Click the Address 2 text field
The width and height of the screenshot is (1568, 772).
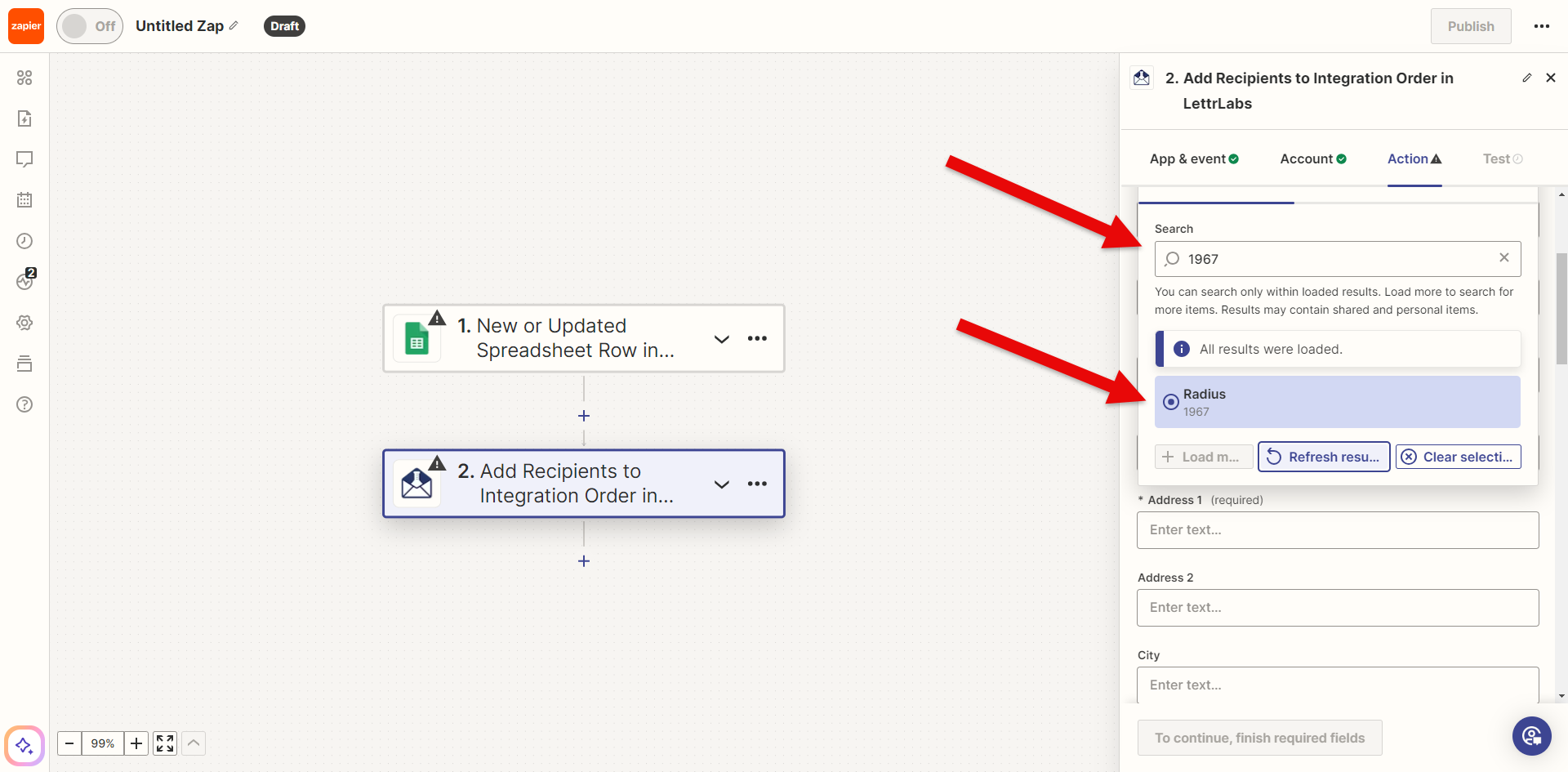1338,608
